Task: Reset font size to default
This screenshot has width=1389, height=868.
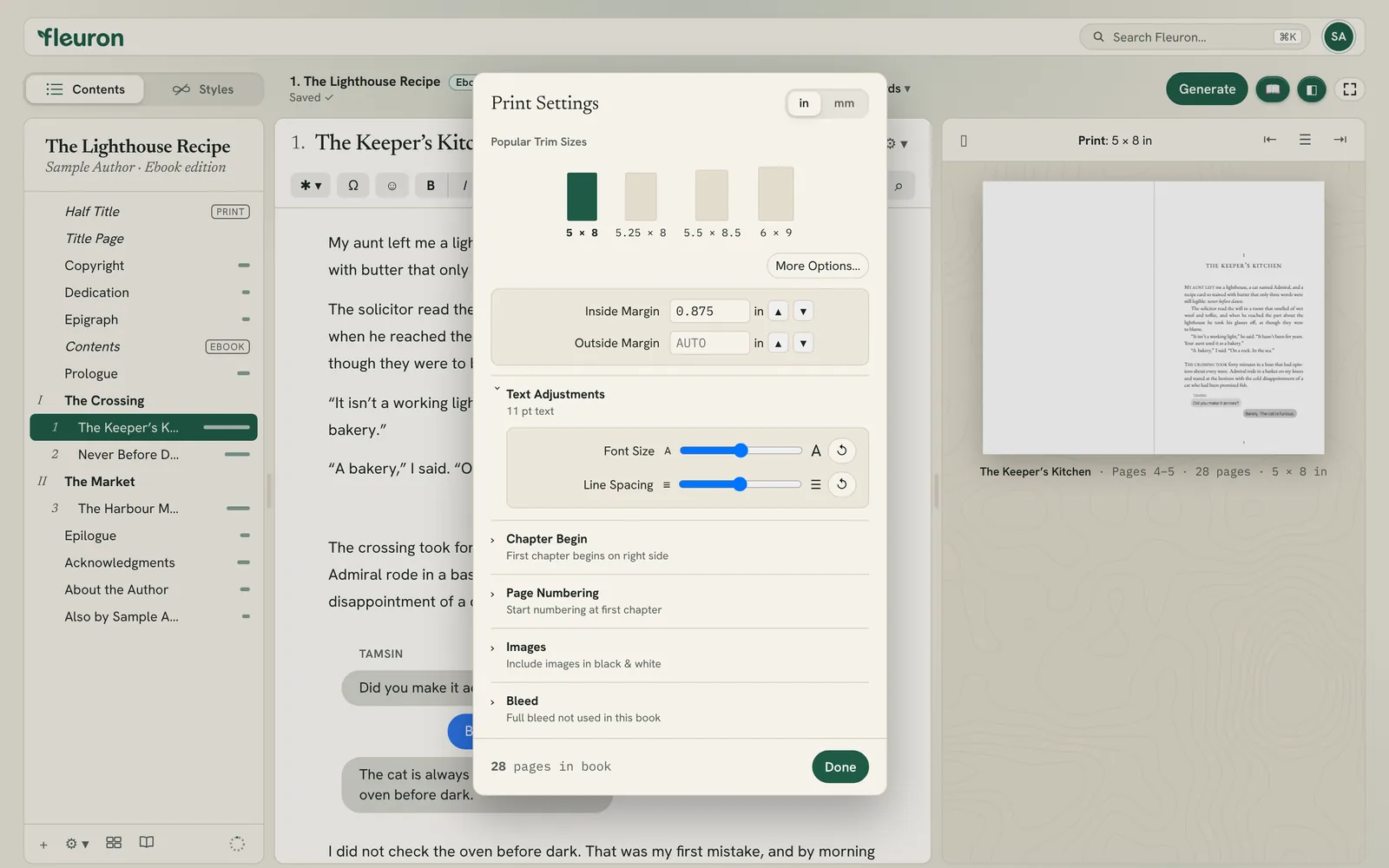Action: pyautogui.click(x=841, y=450)
